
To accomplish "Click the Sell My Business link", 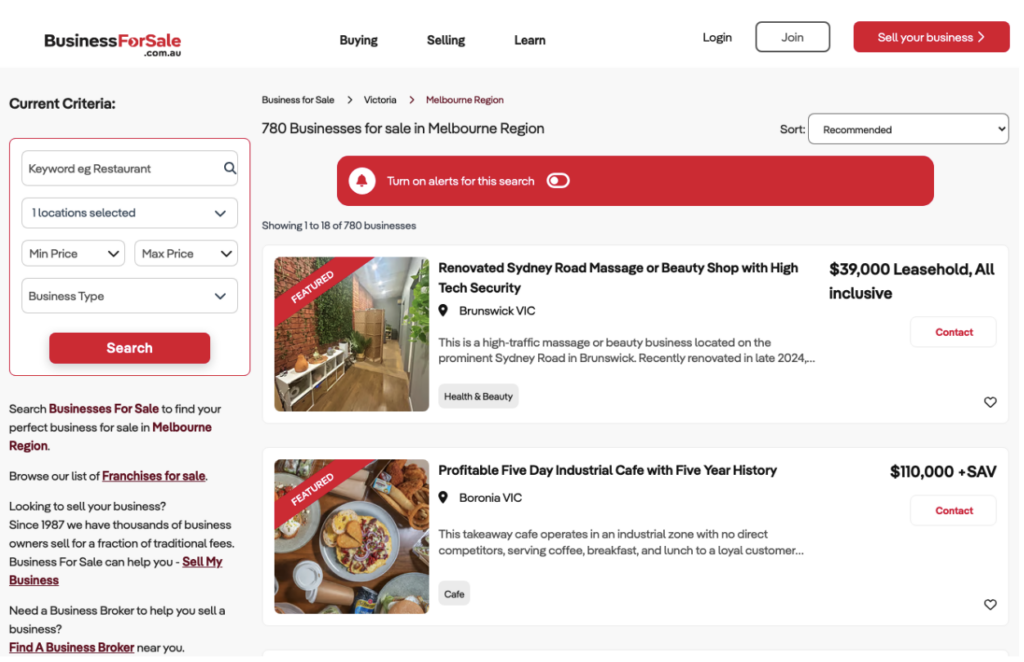I will [x=116, y=571].
